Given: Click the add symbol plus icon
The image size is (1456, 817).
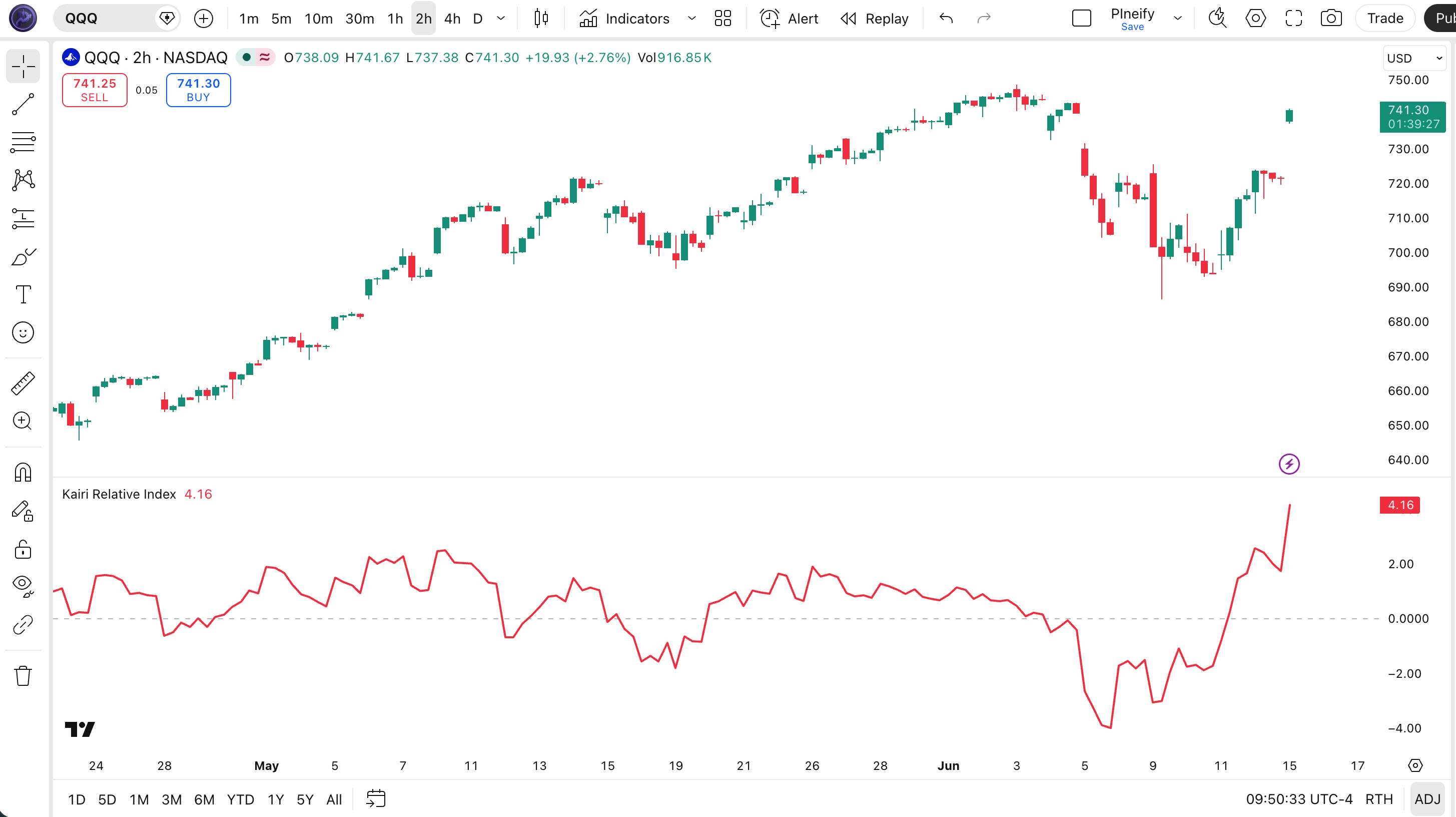Looking at the screenshot, I should pos(204,19).
